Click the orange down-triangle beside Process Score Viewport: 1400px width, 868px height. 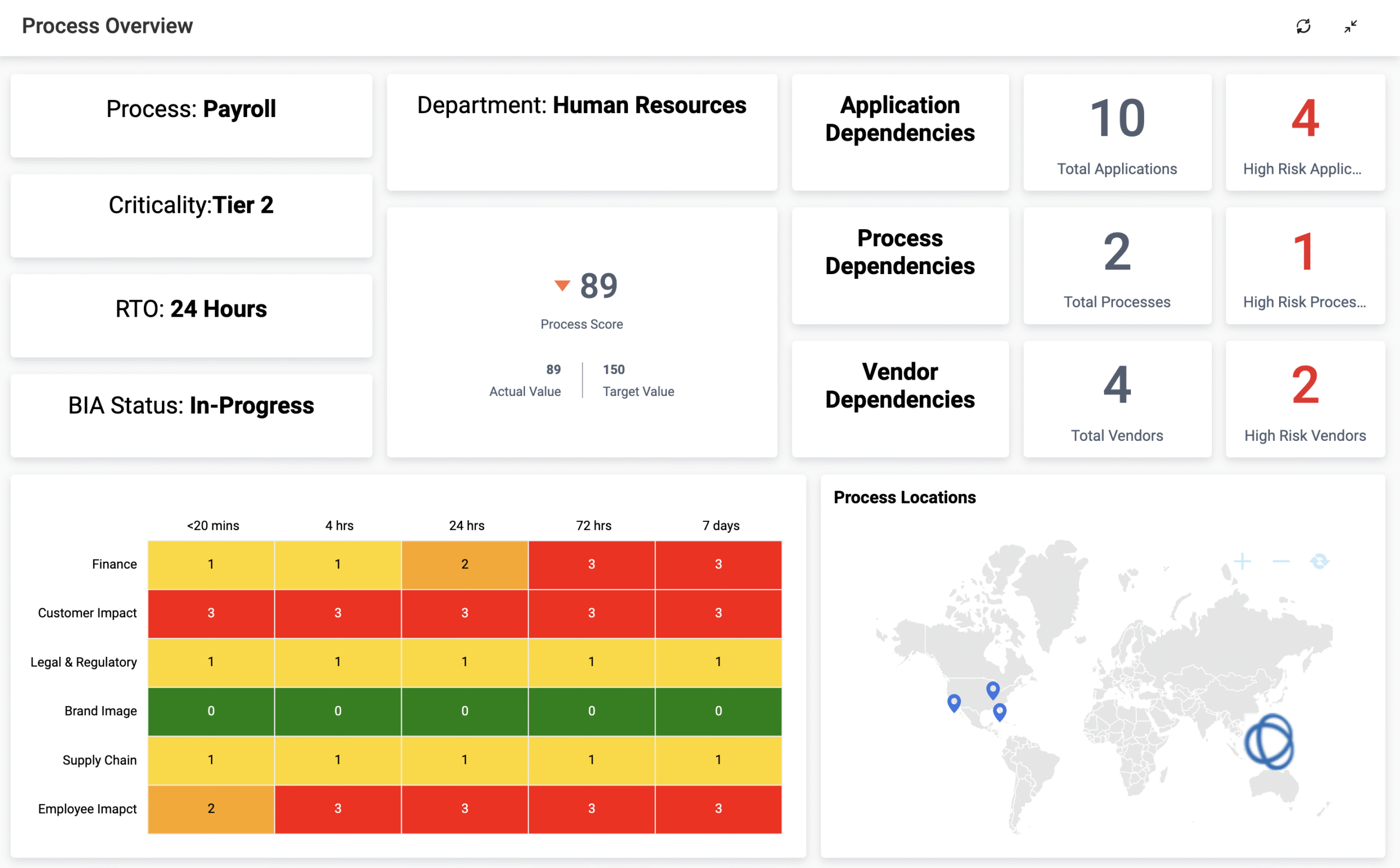(562, 285)
